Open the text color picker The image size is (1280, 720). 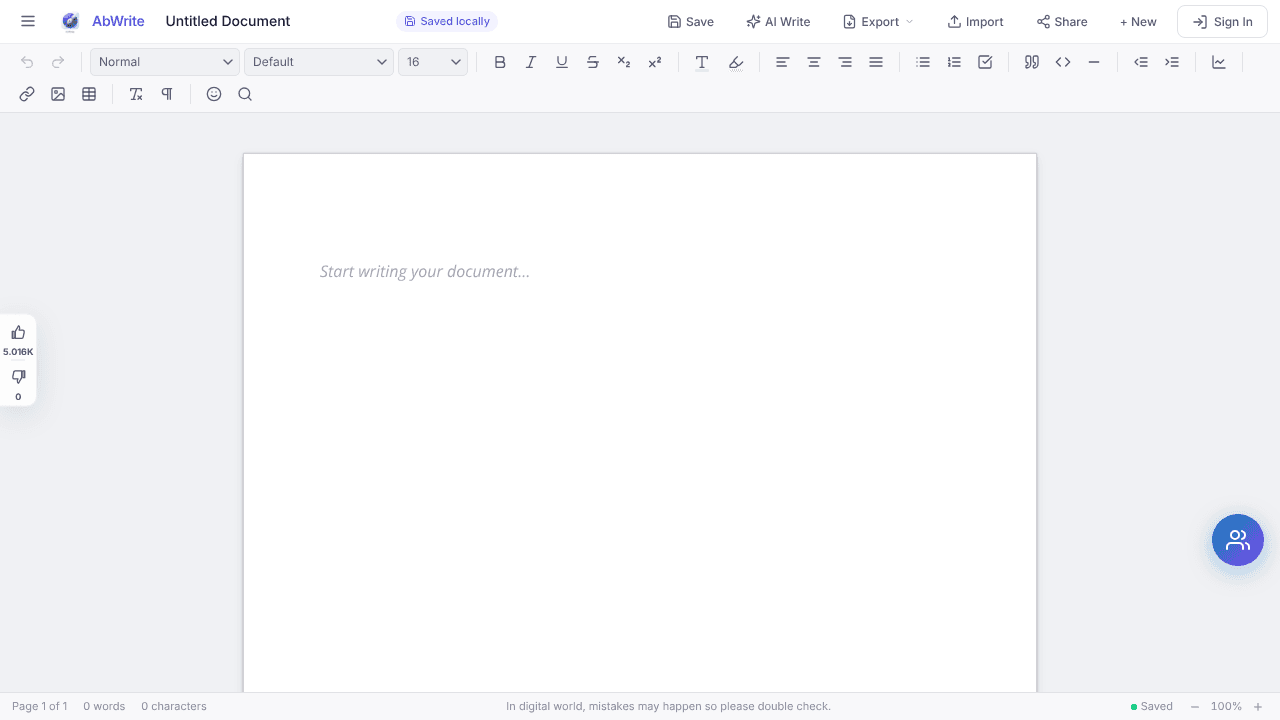pos(702,62)
